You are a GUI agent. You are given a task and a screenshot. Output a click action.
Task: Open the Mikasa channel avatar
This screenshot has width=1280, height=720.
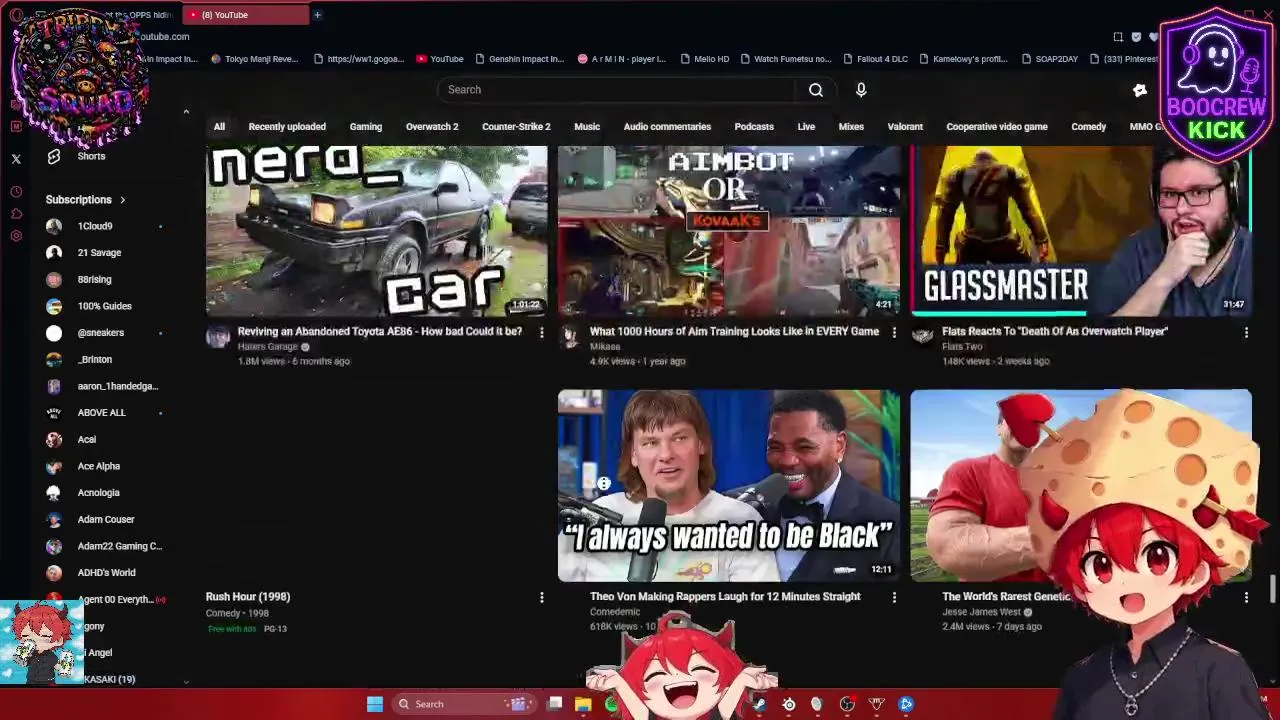(569, 336)
